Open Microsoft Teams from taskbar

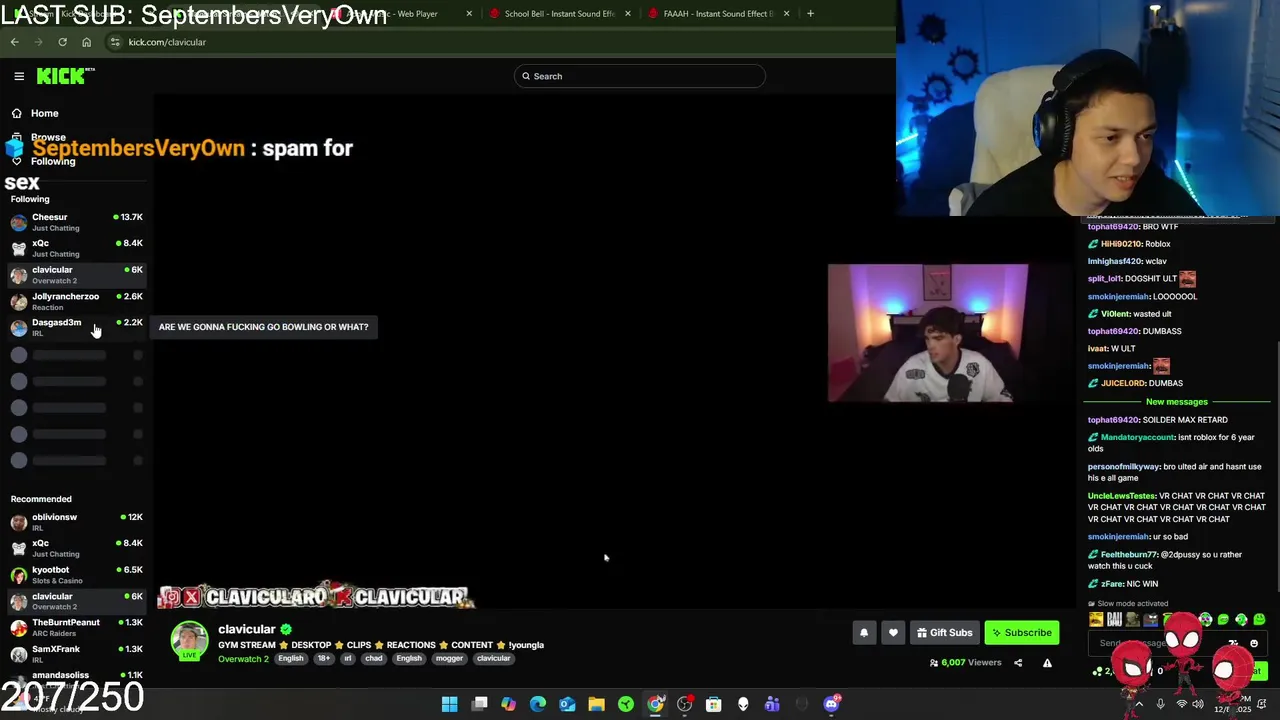[x=772, y=704]
